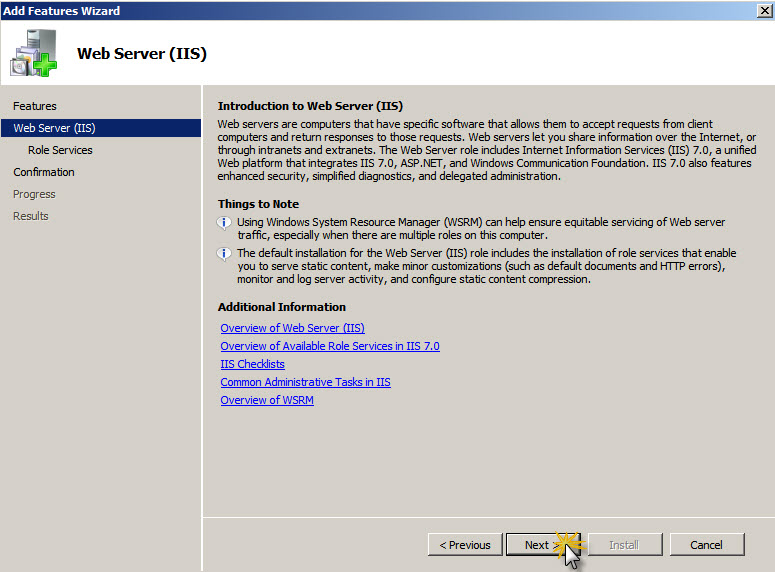This screenshot has width=775, height=572.
Task: Close the wizard with the X button
Action: (765, 10)
